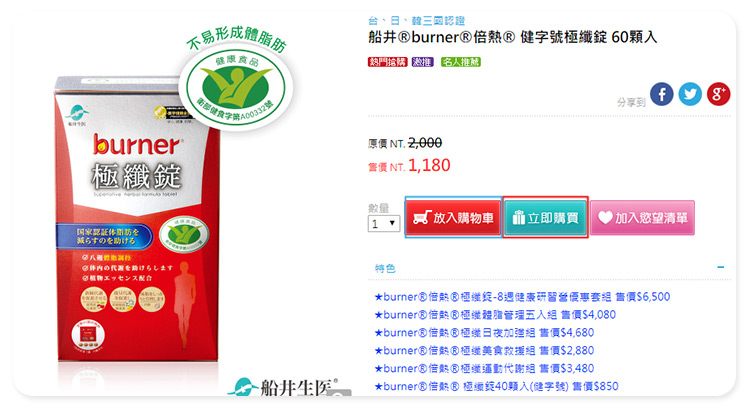Viewport: 750px width, 410px height.
Task: Open the 極纖體脂管理五入組 $4,080 link
Action: click(495, 315)
